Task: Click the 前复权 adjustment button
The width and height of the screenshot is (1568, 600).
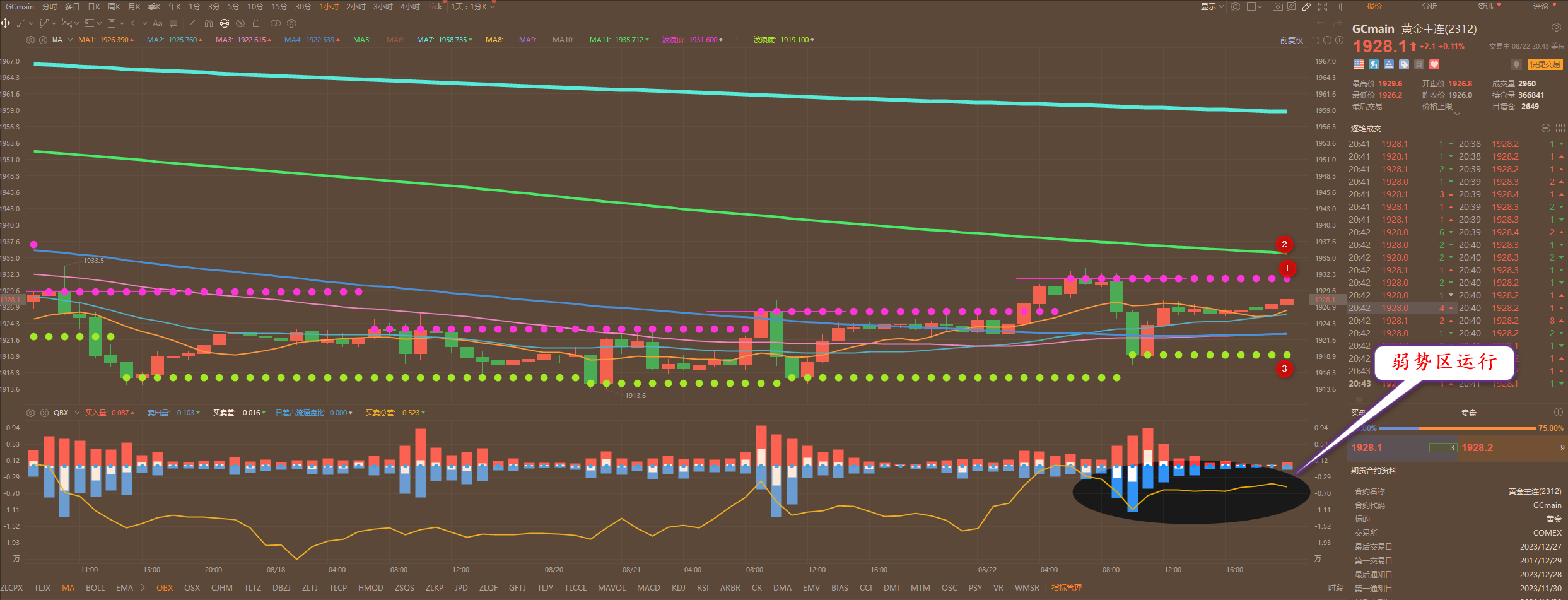Action: [x=1291, y=40]
